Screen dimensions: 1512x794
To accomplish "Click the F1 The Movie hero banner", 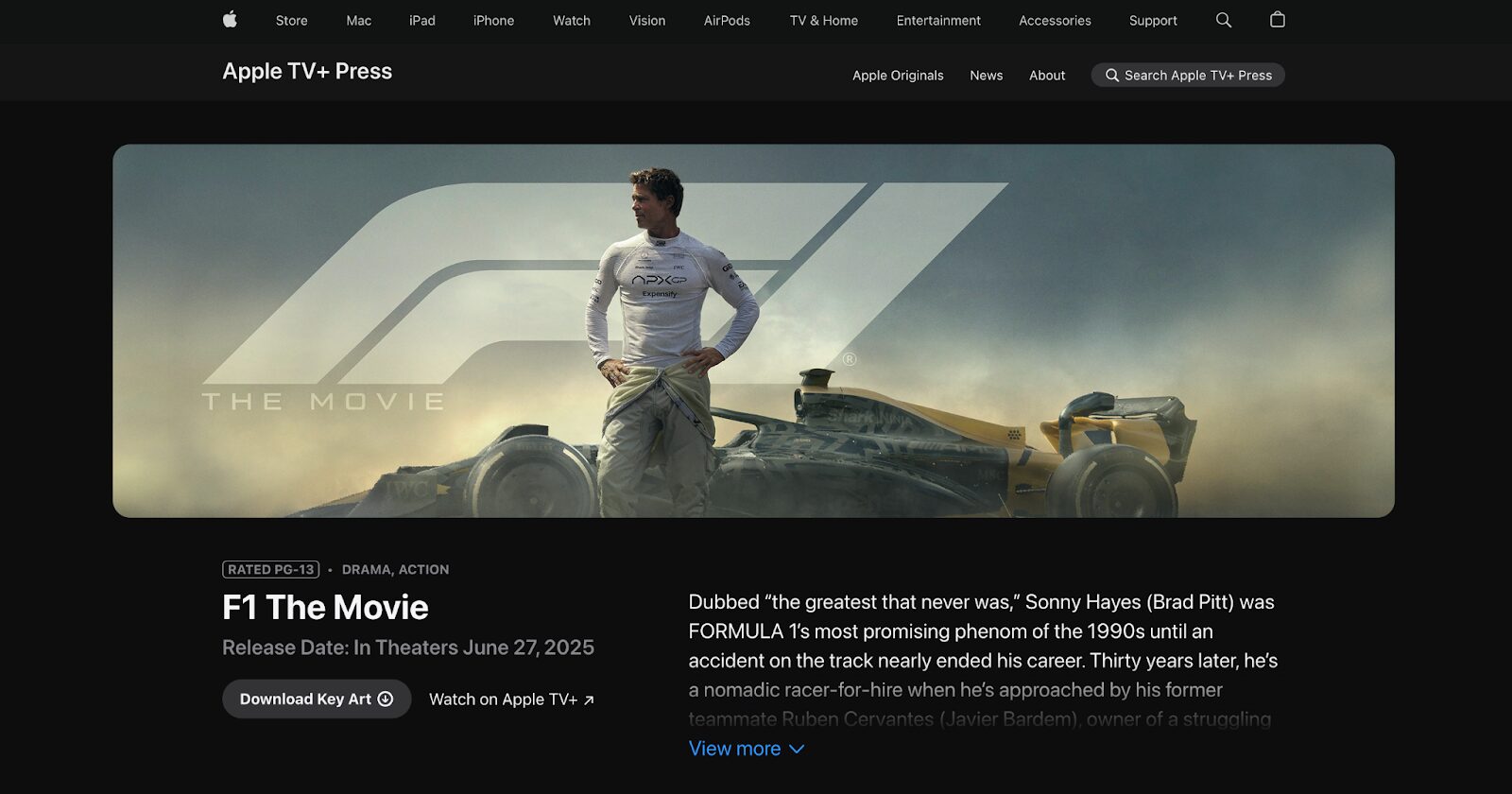I will click(x=753, y=331).
